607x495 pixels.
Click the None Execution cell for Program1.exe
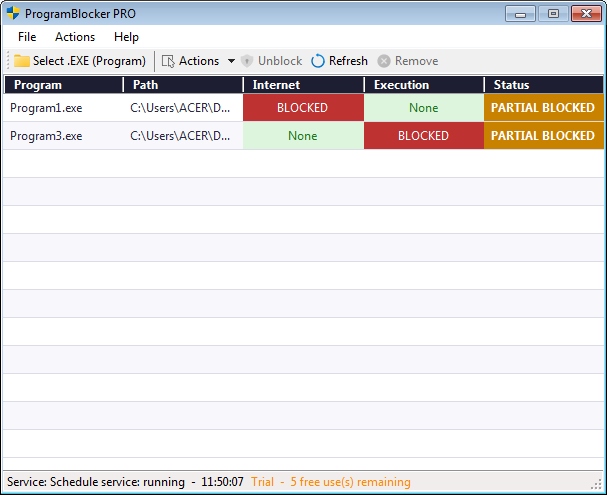tap(424, 108)
